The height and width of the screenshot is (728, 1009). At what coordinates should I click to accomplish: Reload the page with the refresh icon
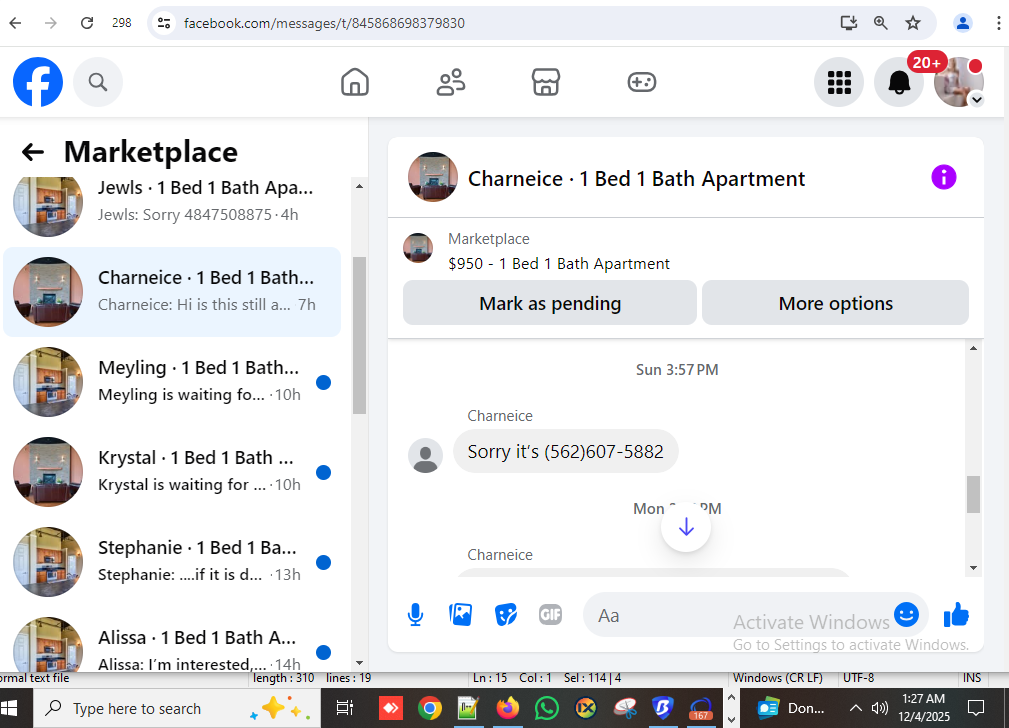click(x=87, y=23)
